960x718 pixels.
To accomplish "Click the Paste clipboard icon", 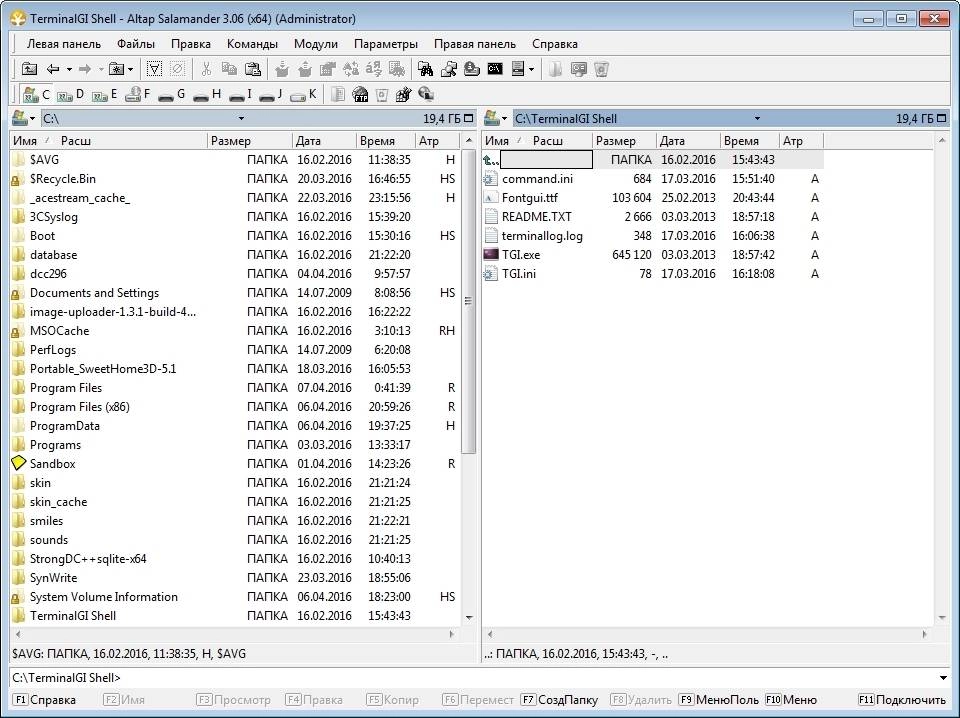I will pyautogui.click(x=253, y=69).
